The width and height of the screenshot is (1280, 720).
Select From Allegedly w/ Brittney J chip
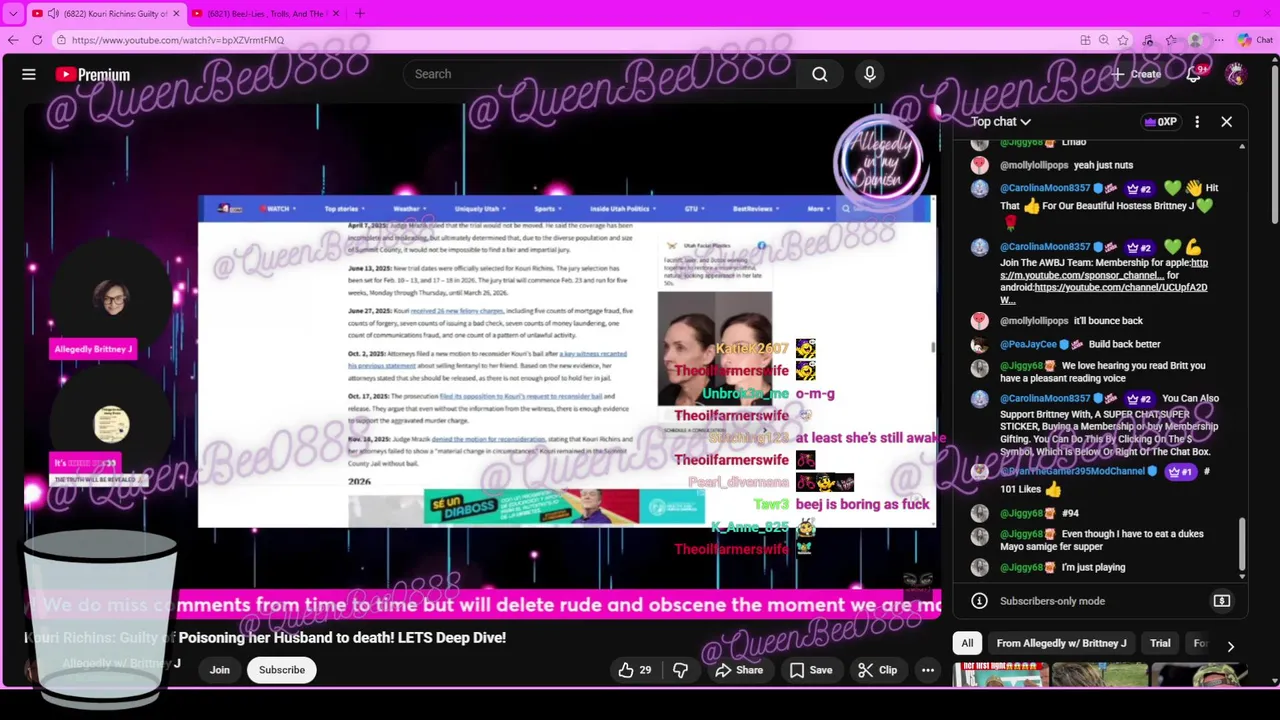click(1061, 643)
